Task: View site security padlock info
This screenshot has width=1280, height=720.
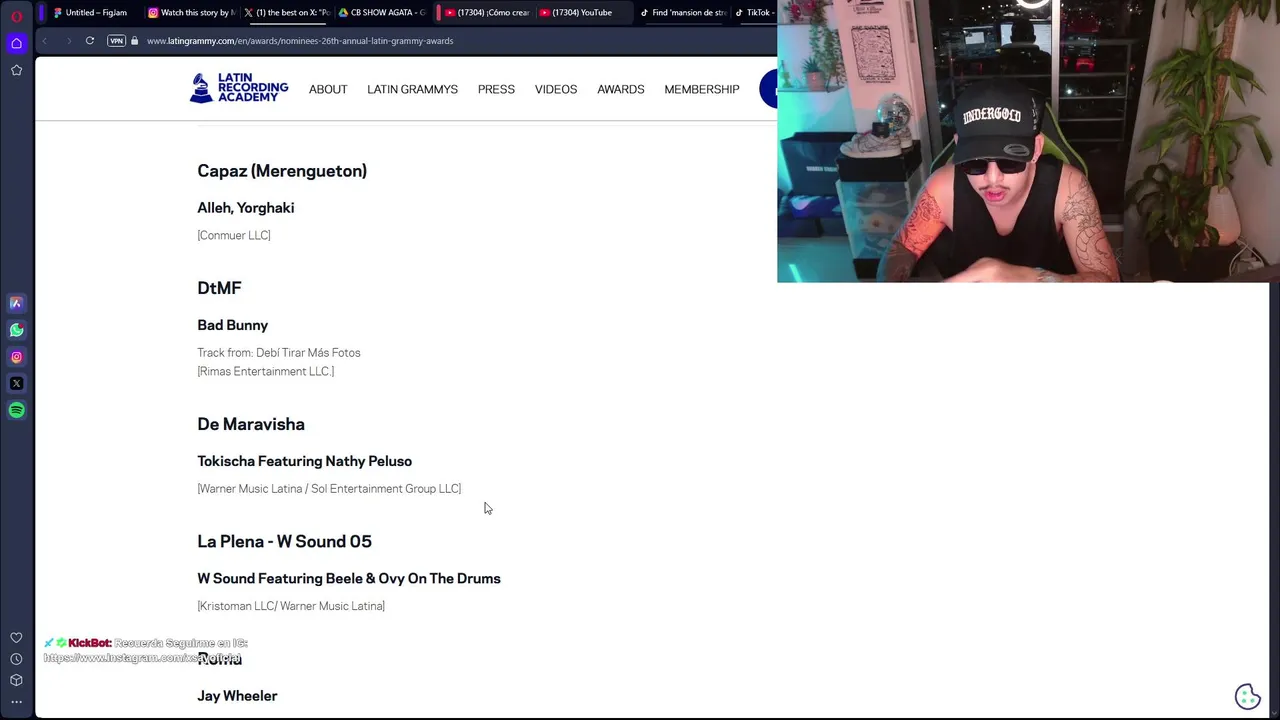Action: pos(135,41)
